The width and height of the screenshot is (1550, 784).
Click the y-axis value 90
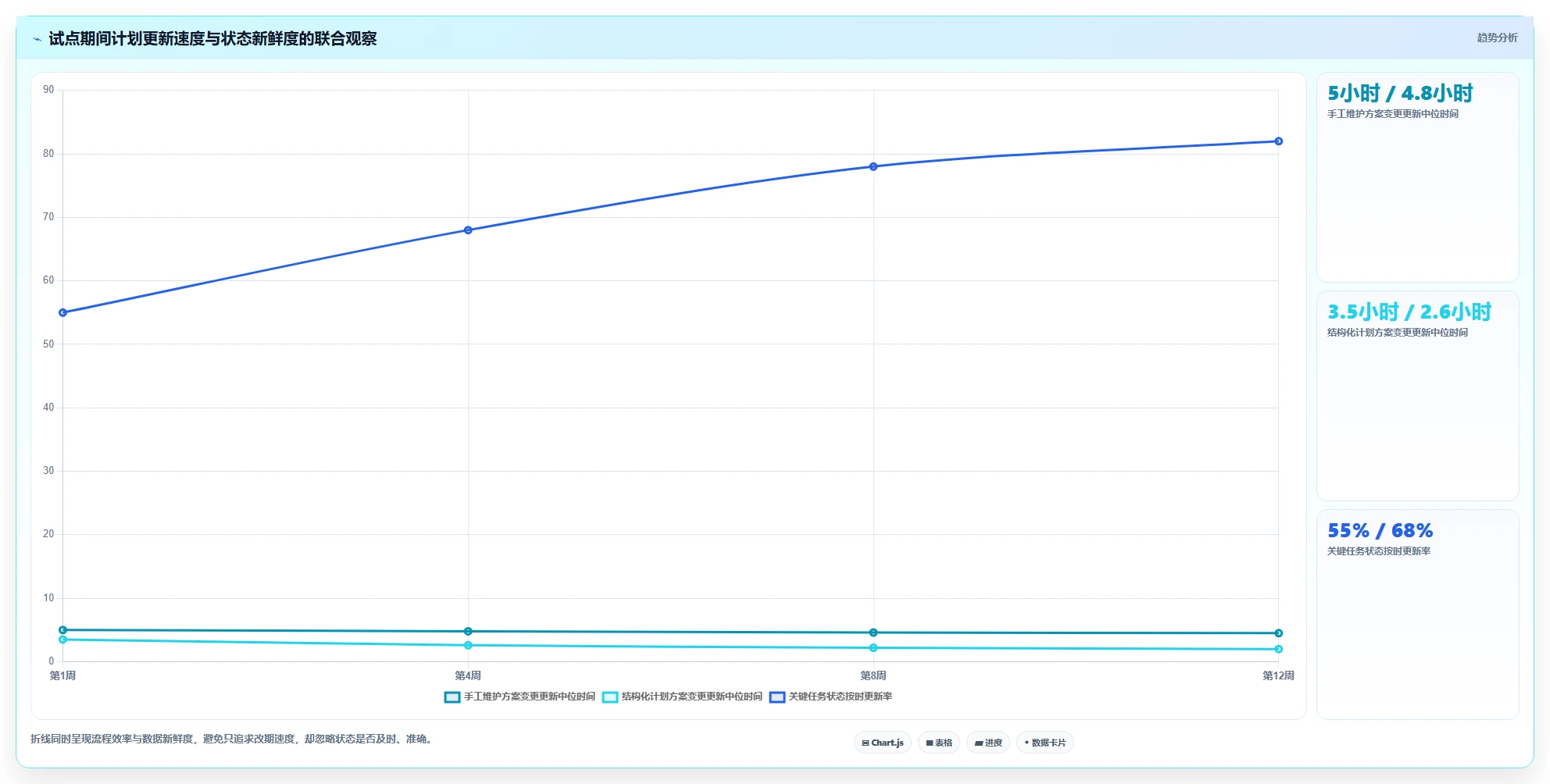click(48, 90)
